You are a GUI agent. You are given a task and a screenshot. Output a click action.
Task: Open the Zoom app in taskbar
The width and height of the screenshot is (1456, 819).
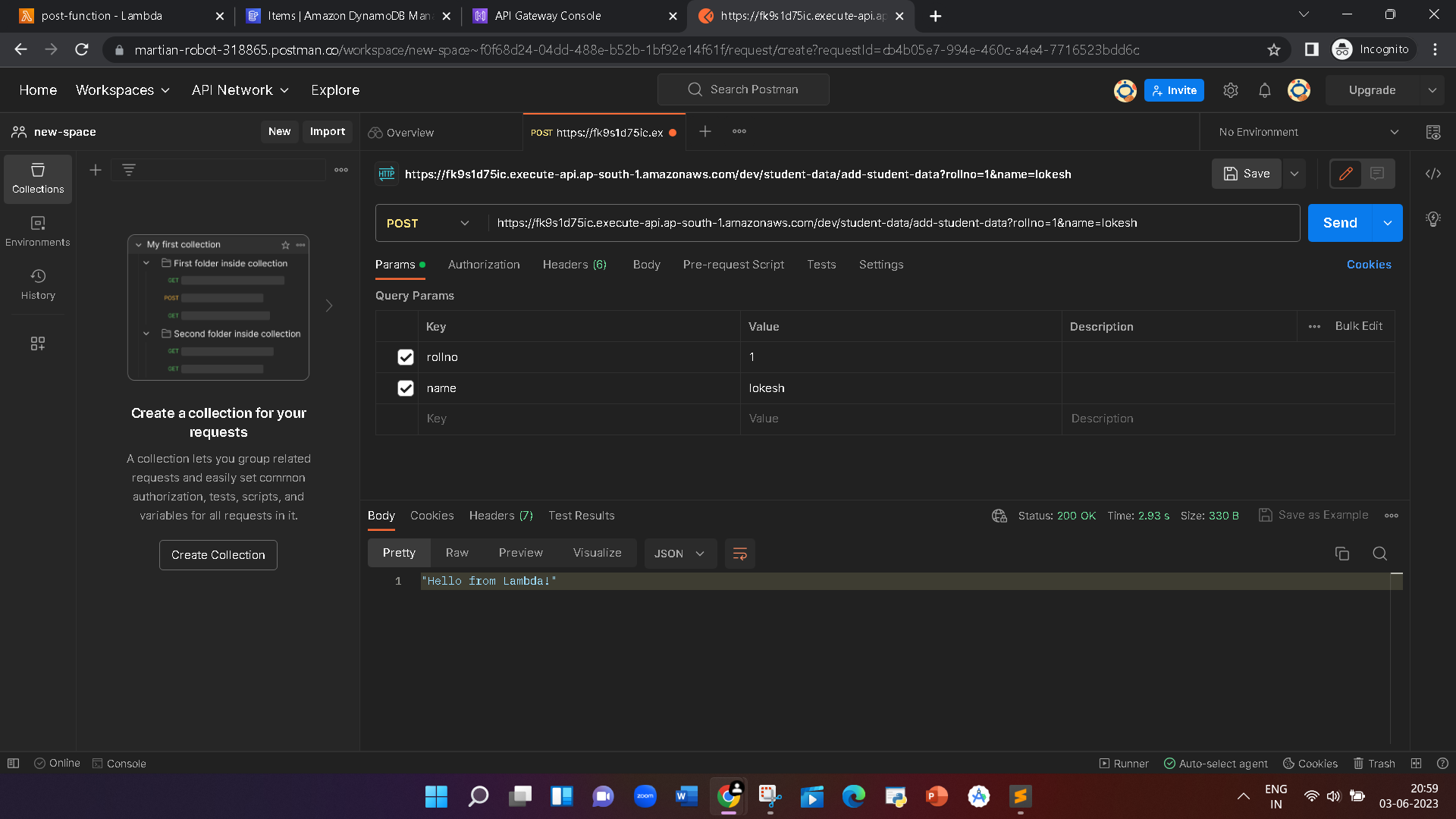click(x=645, y=796)
